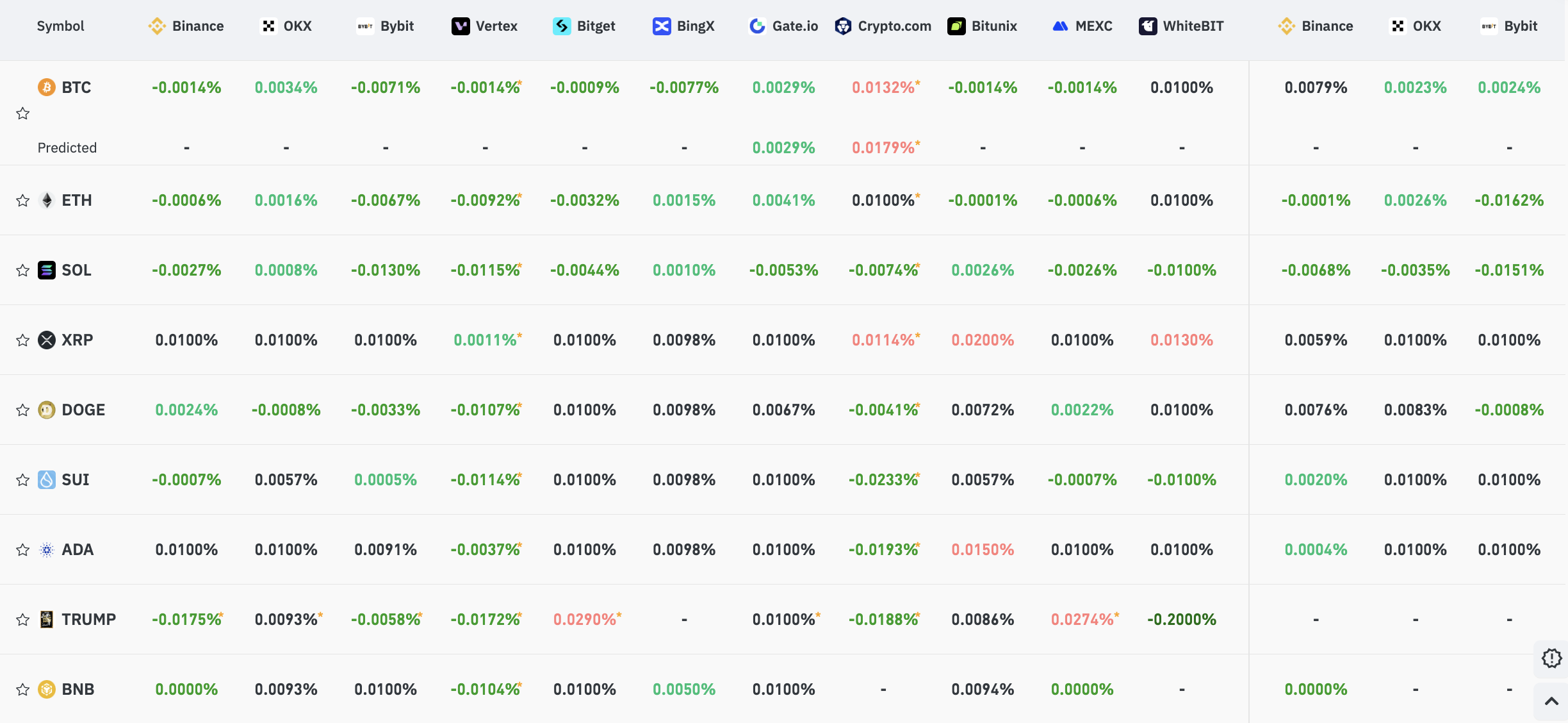Click the DOGE coin icon
Viewport: 1568px width, 723px height.
coord(47,410)
